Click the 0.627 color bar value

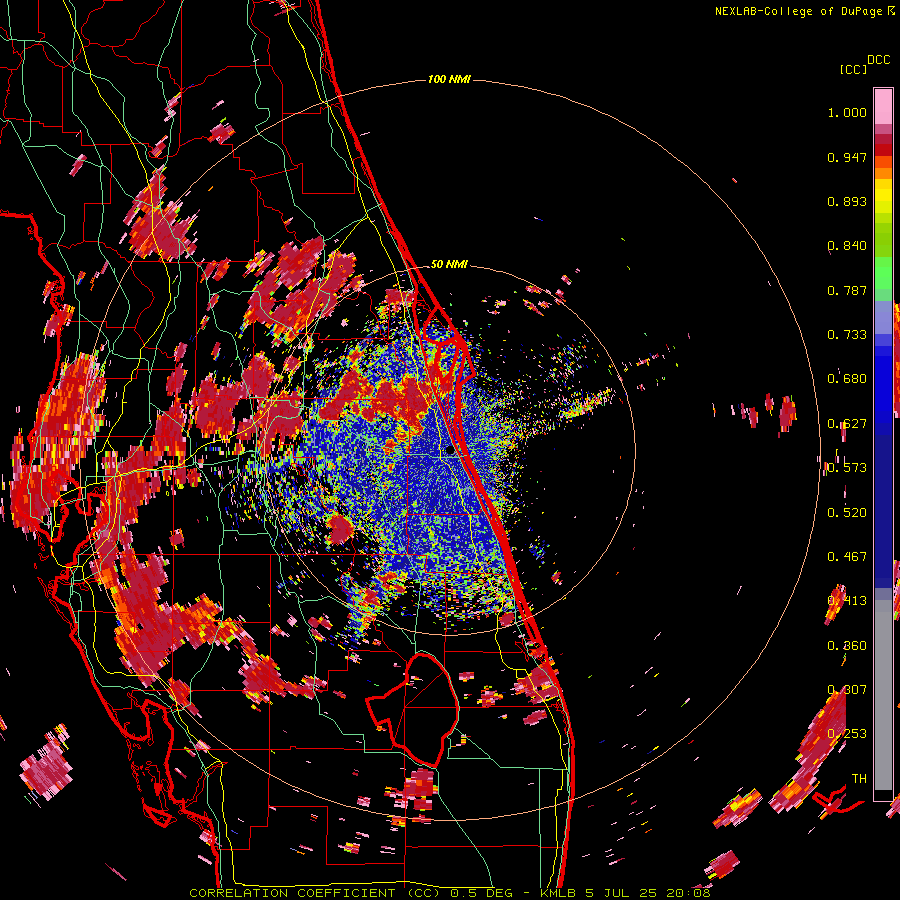pyautogui.click(x=847, y=424)
